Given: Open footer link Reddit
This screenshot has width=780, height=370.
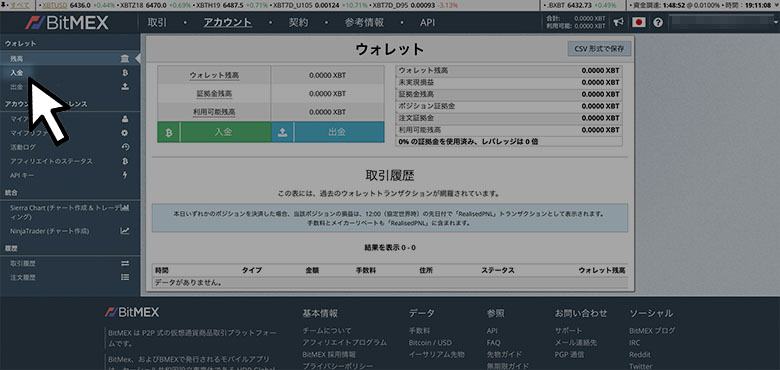Looking at the screenshot, I should click(640, 355).
